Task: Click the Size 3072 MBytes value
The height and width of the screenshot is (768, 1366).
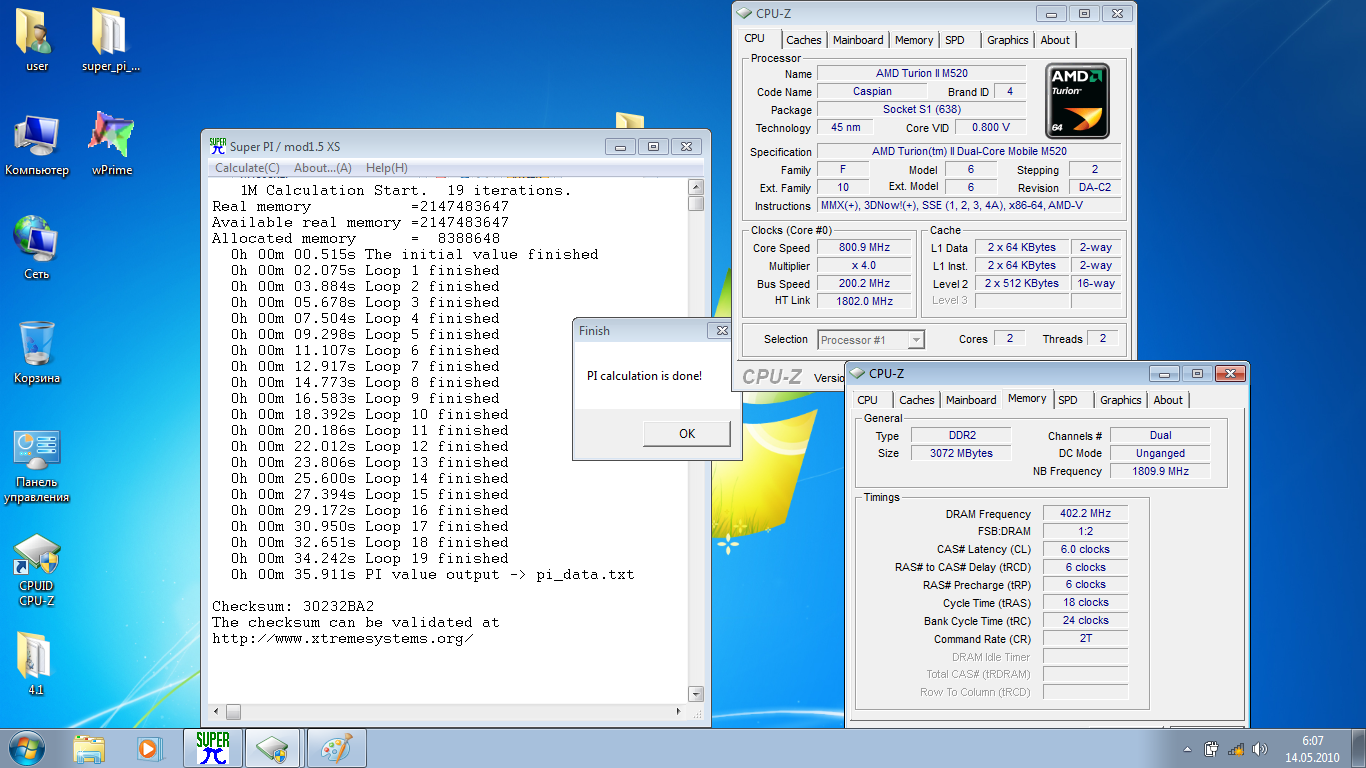Action: (962, 453)
